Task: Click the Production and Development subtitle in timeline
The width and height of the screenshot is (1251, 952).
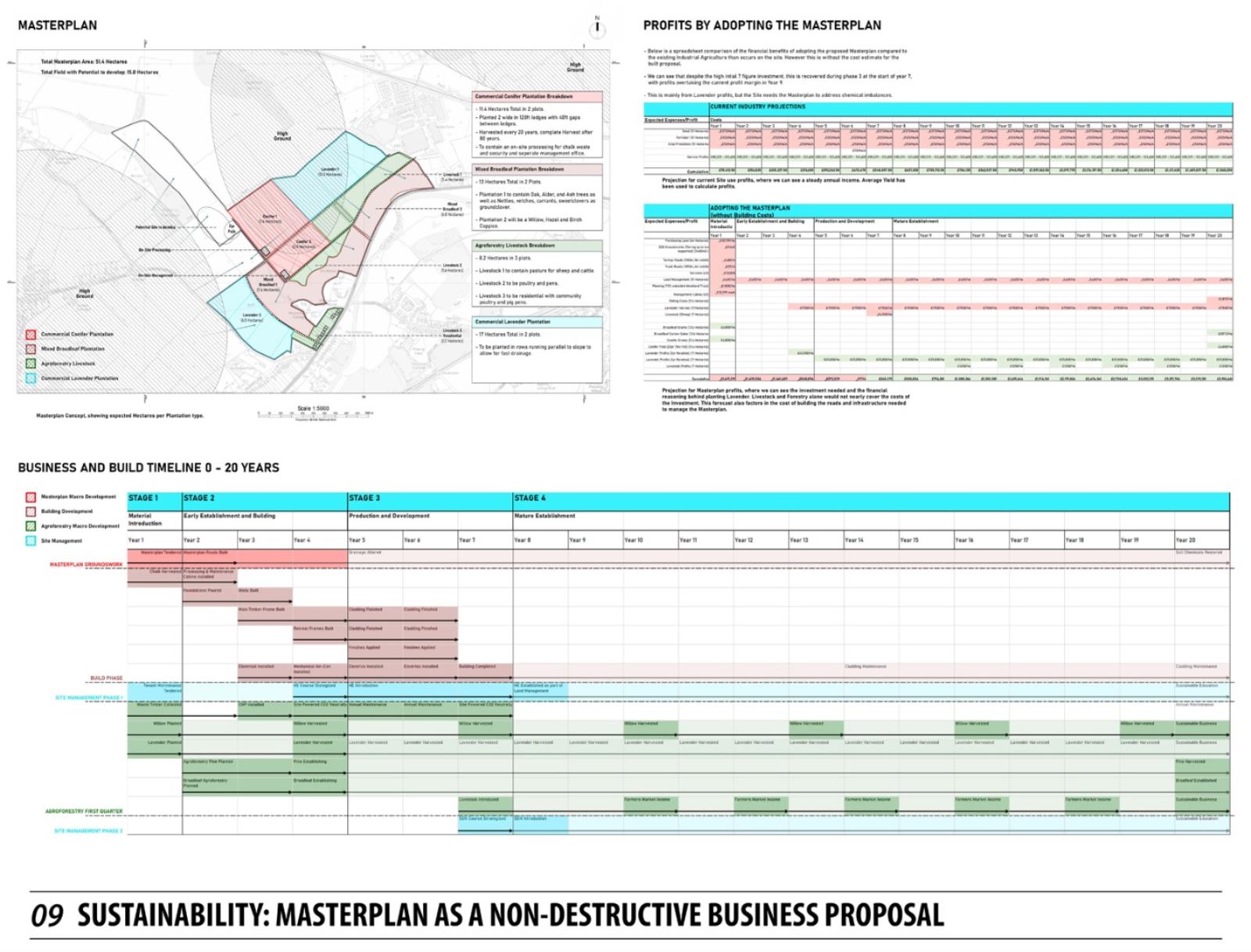Action: [389, 516]
